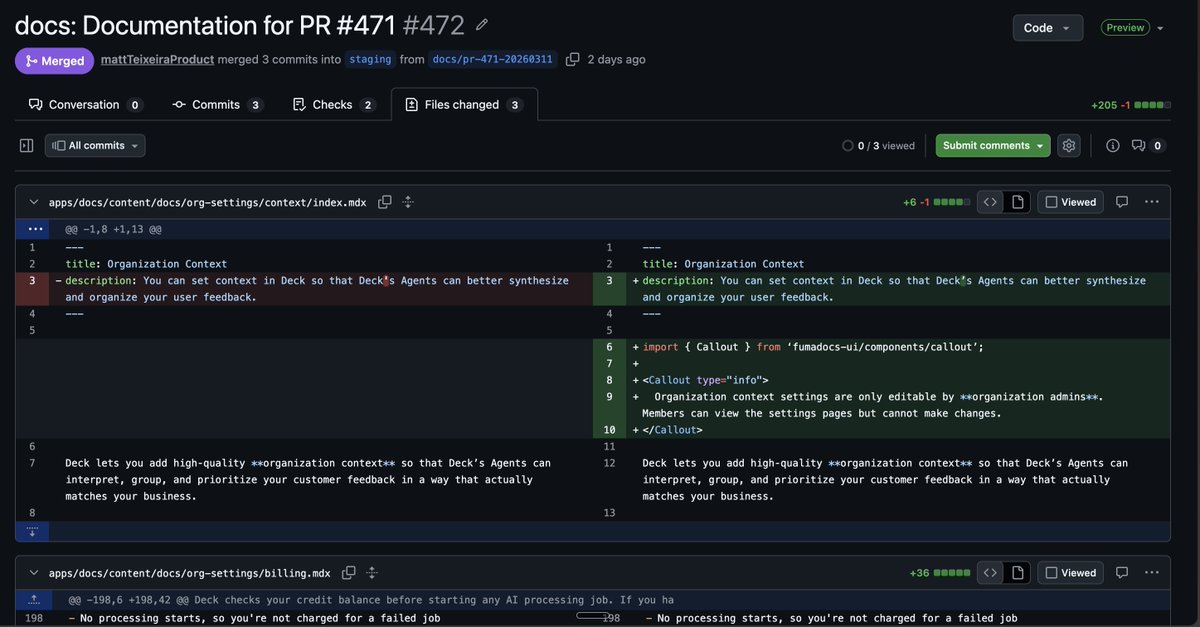Image resolution: width=1200 pixels, height=627 pixels.
Task: Click the added line '<Callout type="info">'
Action: 705,380
